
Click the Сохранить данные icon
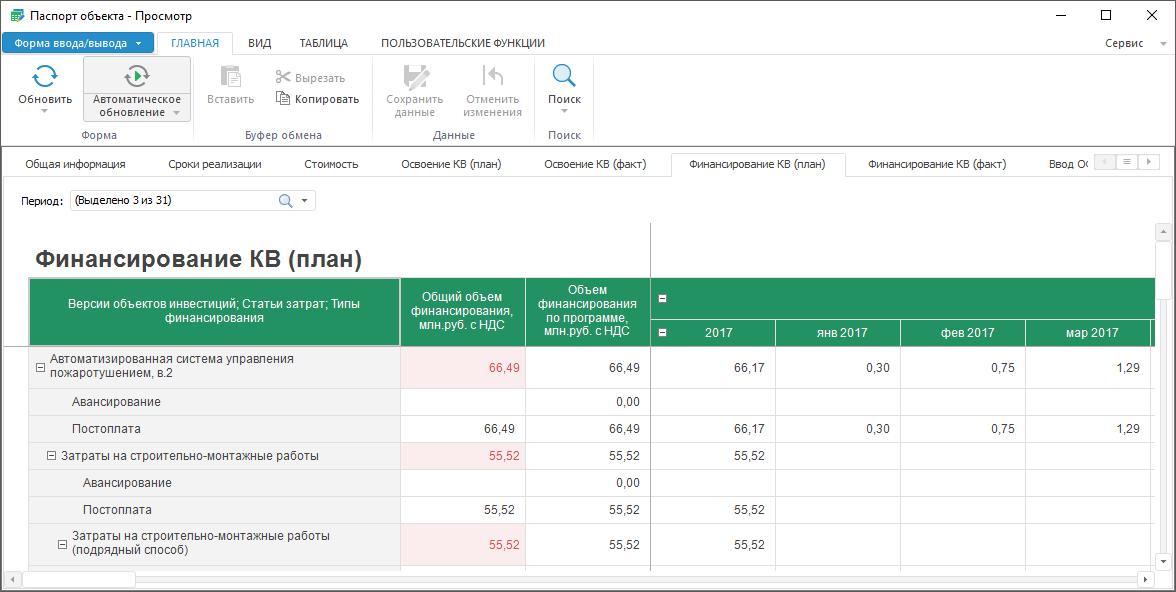point(414,77)
